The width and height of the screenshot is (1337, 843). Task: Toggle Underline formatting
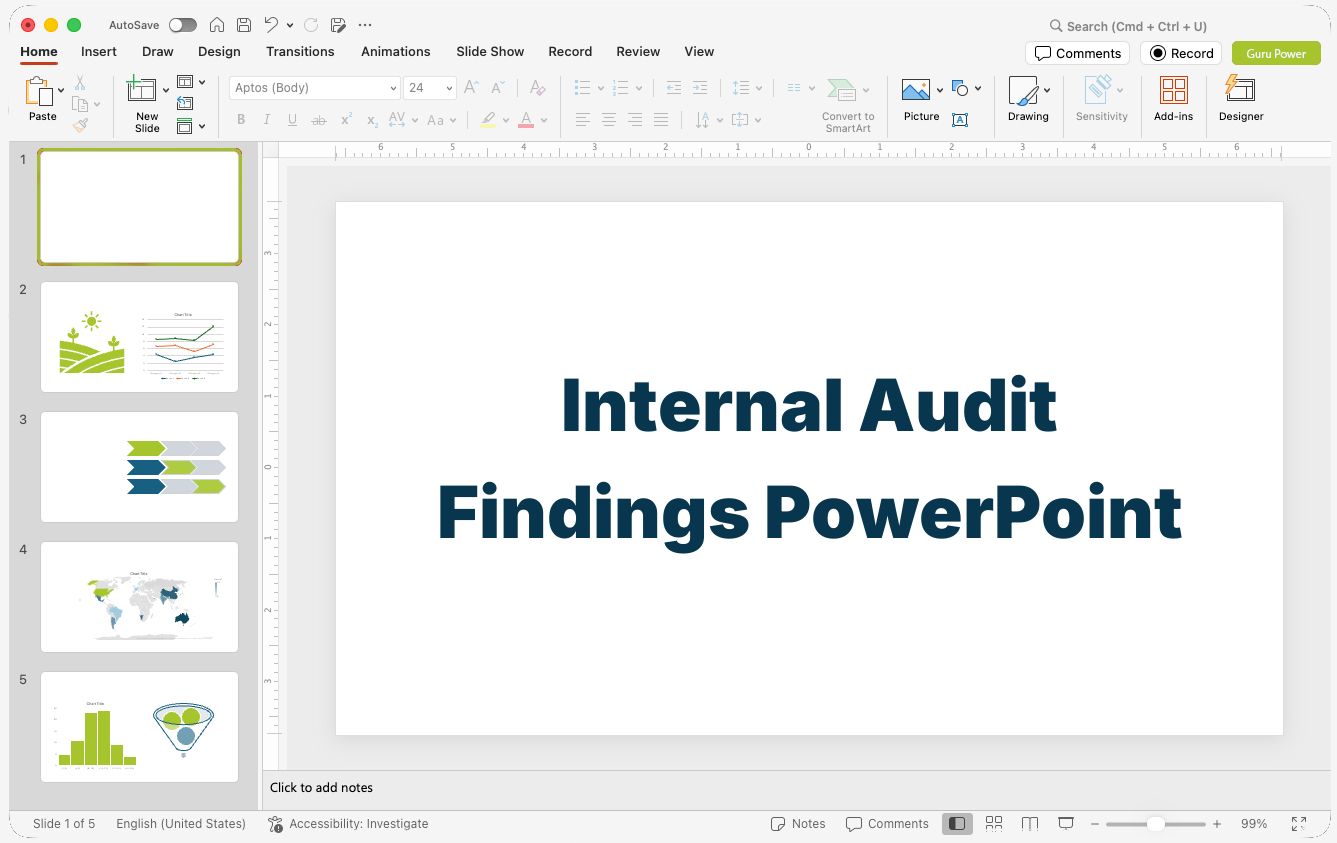292,120
